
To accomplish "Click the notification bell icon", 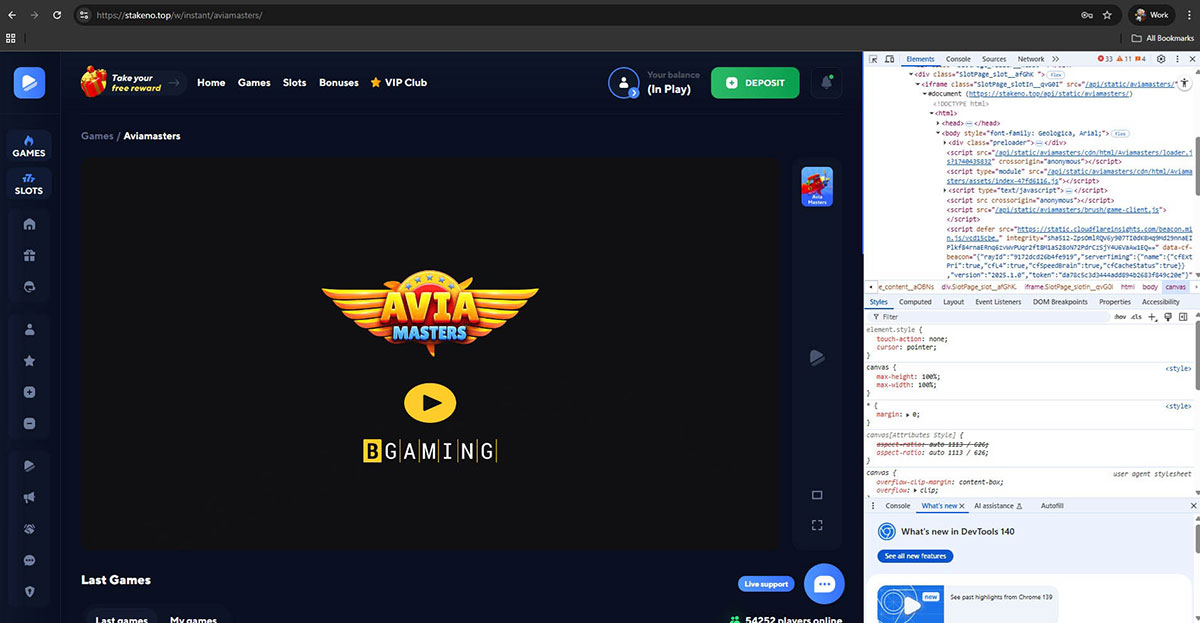I will 826,83.
